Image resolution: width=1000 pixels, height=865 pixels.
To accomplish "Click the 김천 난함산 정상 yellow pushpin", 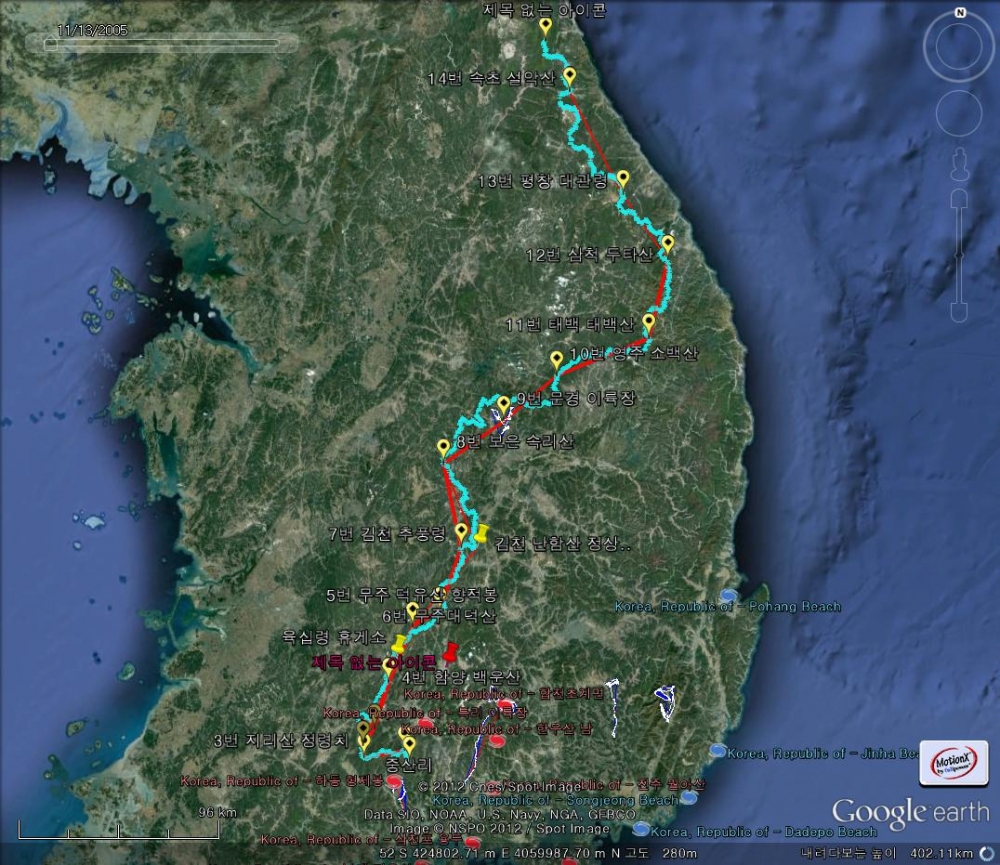I will pyautogui.click(x=481, y=535).
